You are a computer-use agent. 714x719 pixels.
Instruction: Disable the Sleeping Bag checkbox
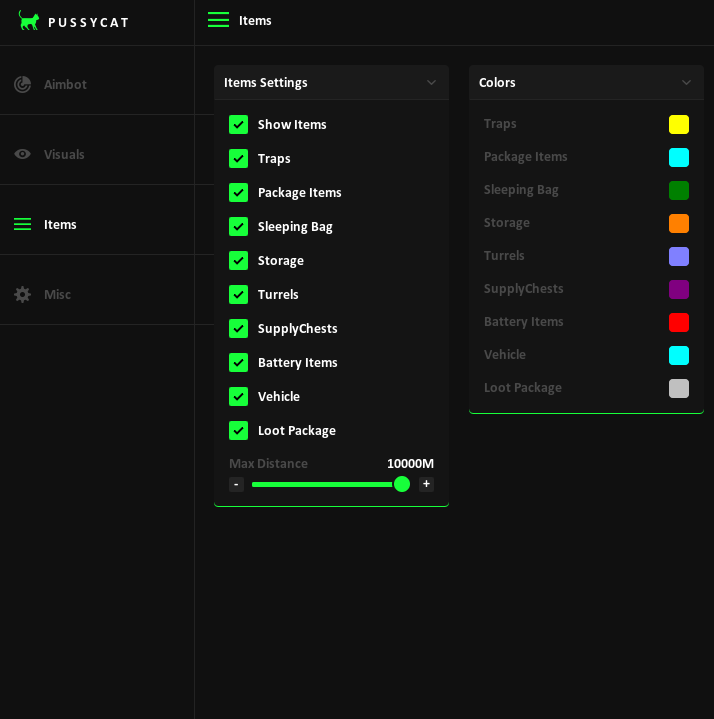pyautogui.click(x=238, y=226)
